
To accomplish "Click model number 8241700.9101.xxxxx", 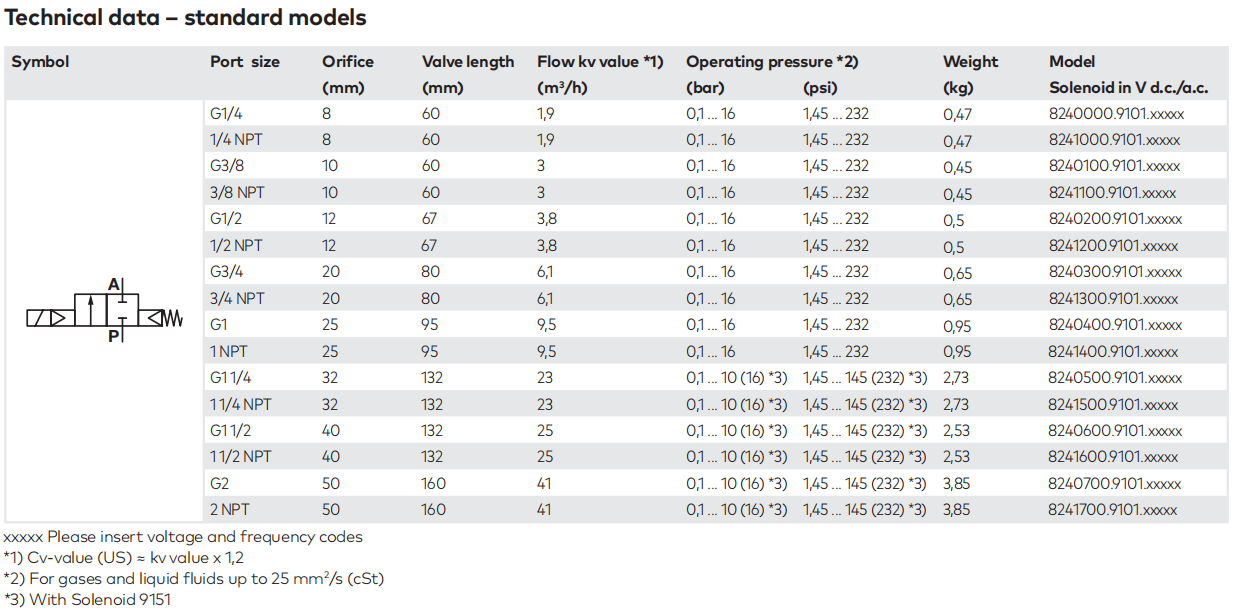I will 1113,510.
